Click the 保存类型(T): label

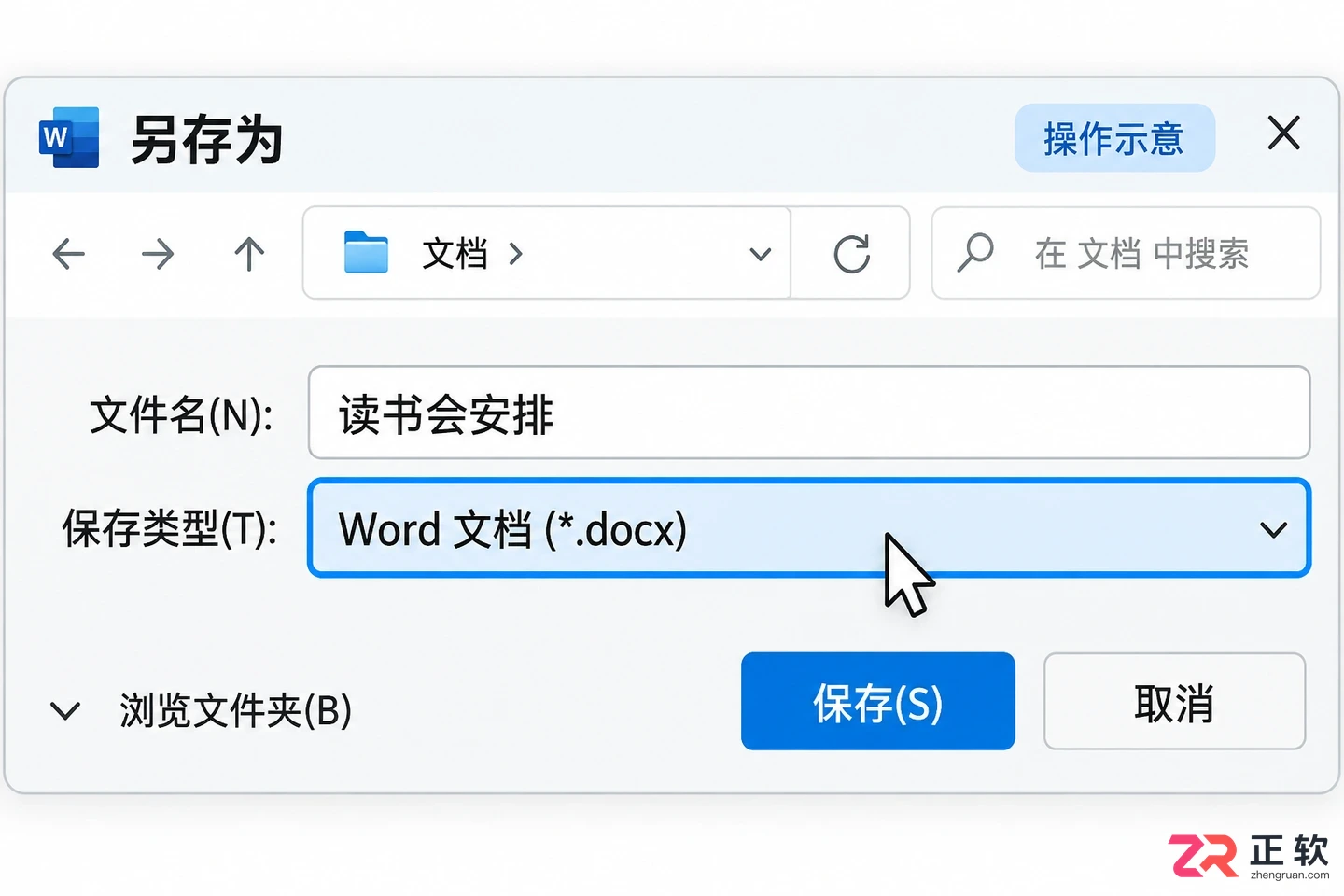pyautogui.click(x=169, y=529)
